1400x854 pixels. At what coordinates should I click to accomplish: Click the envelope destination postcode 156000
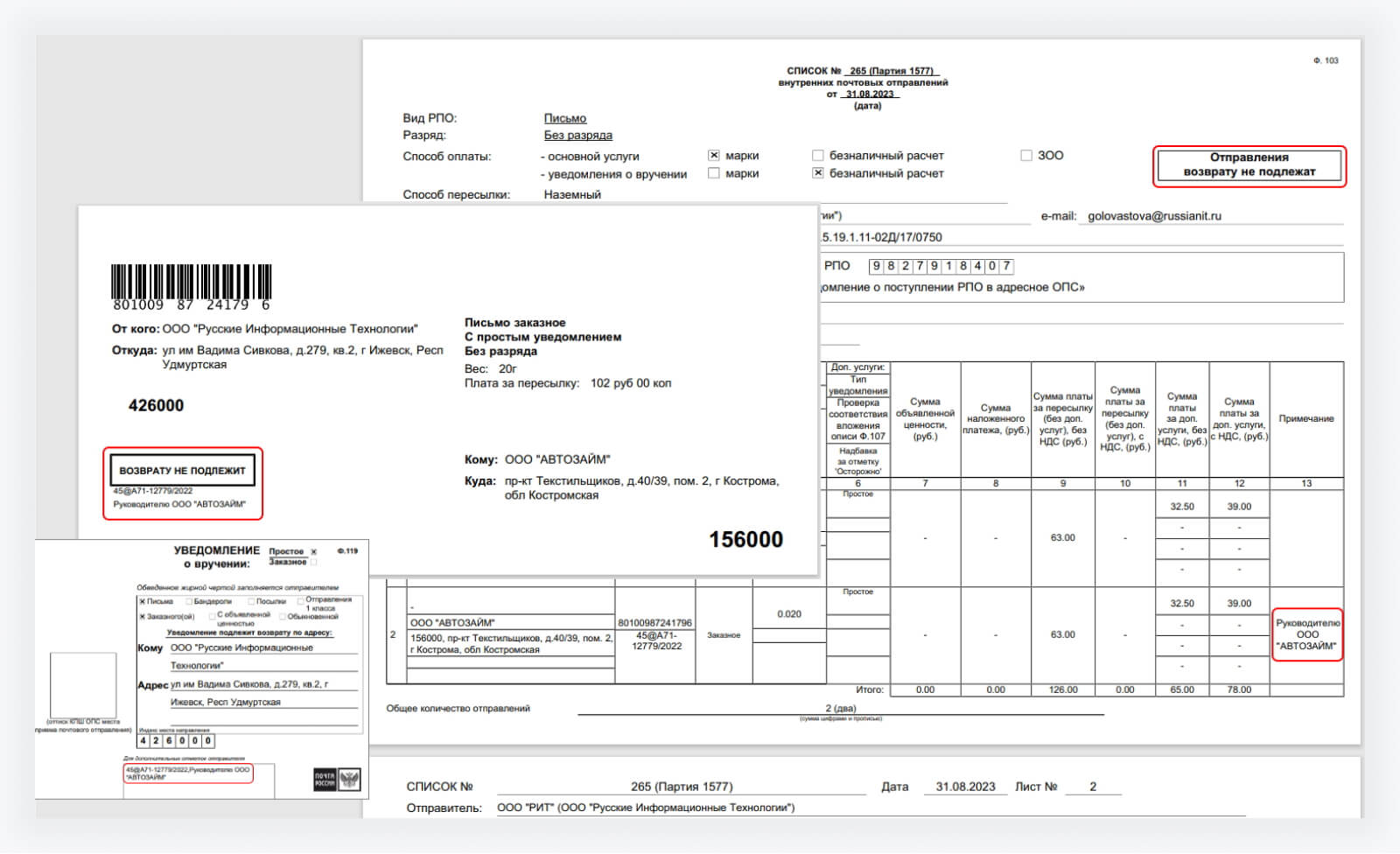745,539
